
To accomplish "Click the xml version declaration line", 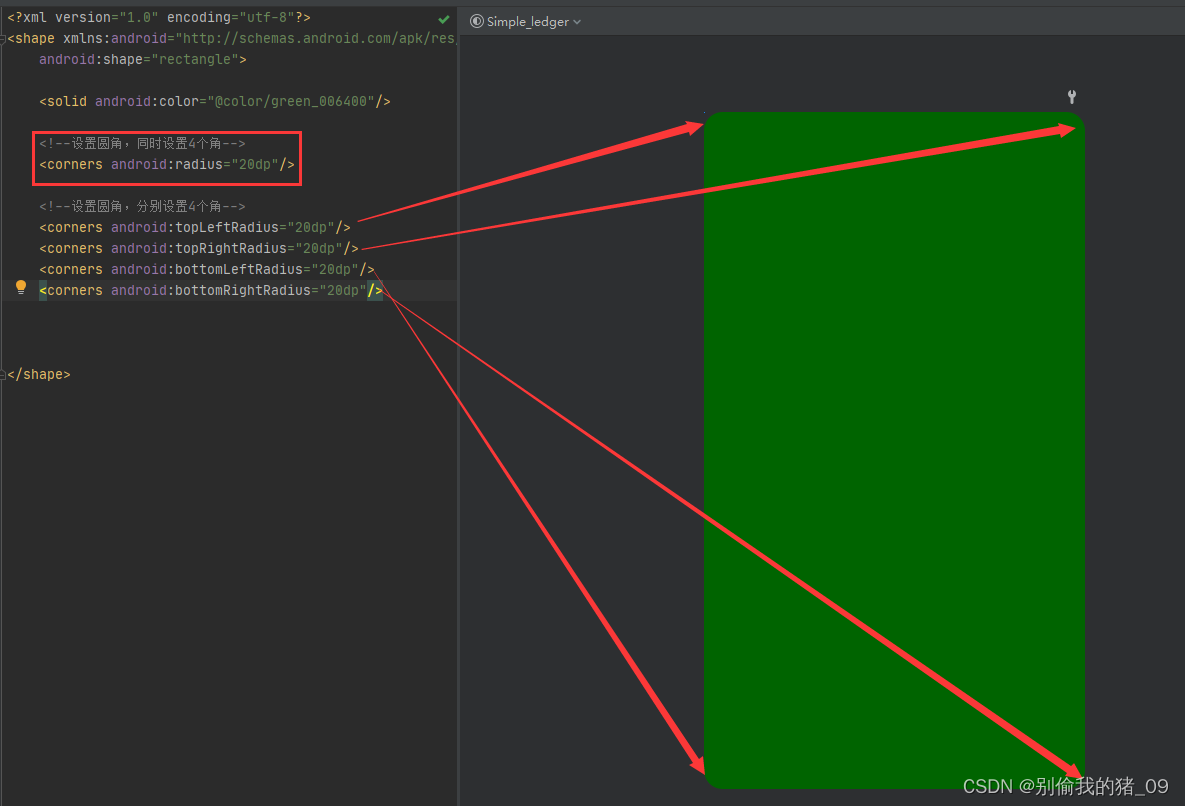I will pos(159,17).
